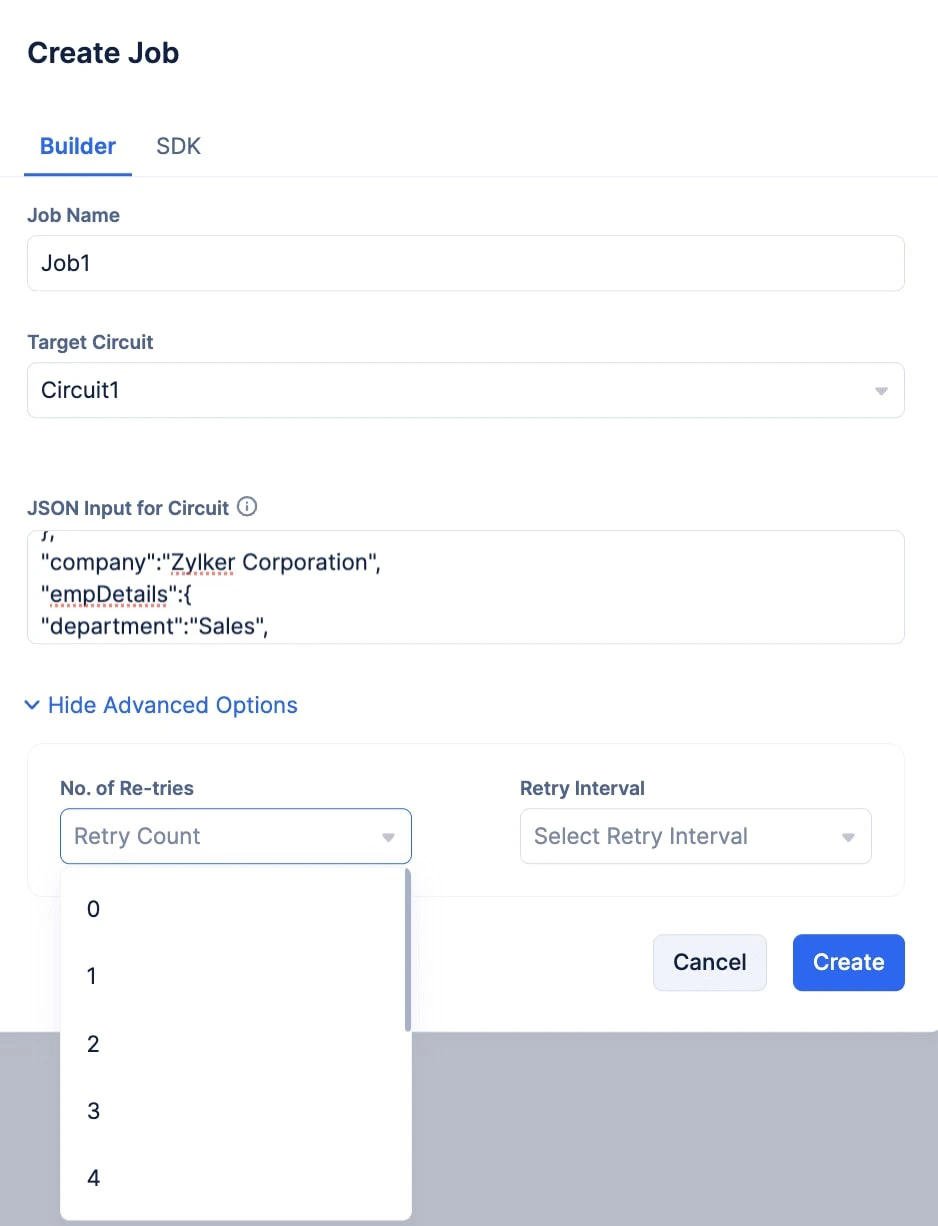938x1226 pixels.
Task: Click the Retry Interval dropdown arrow
Action: click(848, 837)
